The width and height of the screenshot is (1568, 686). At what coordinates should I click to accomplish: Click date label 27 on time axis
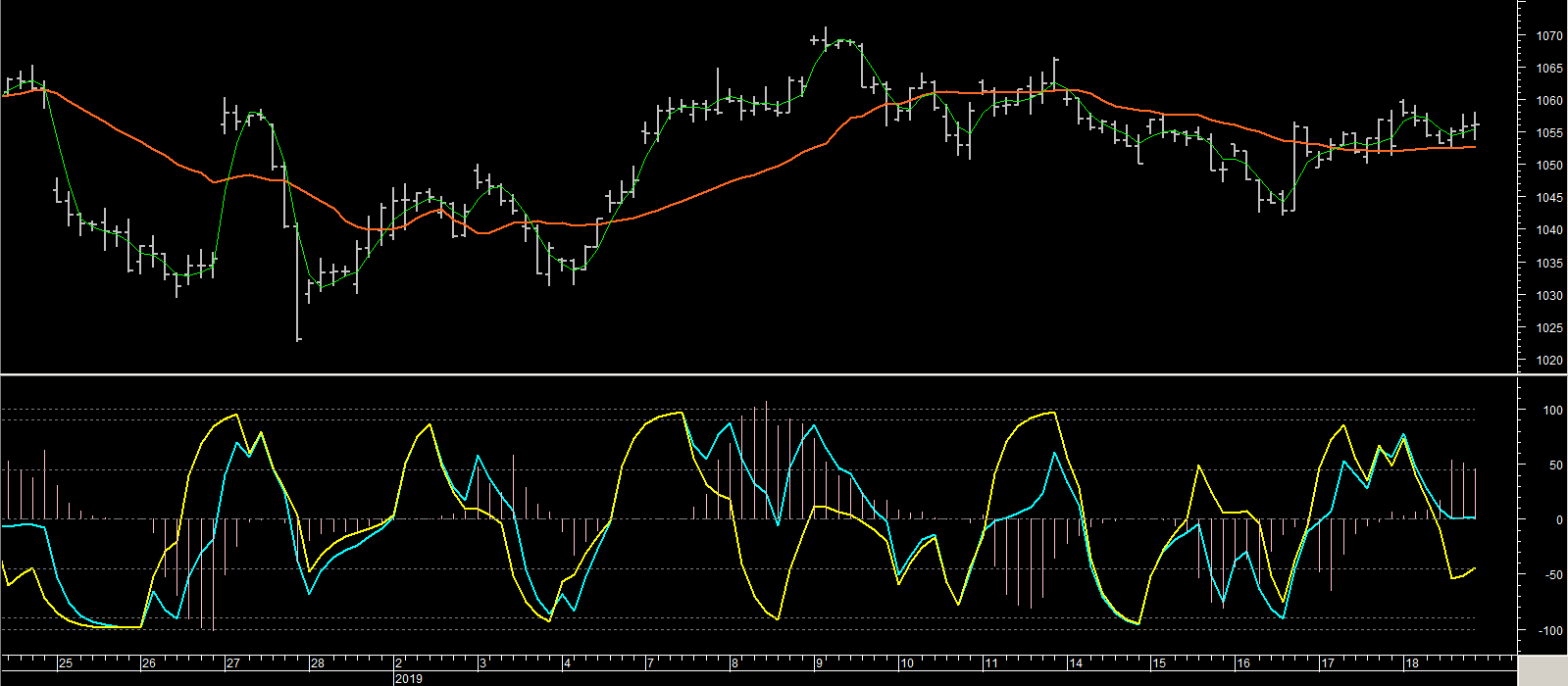(233, 663)
